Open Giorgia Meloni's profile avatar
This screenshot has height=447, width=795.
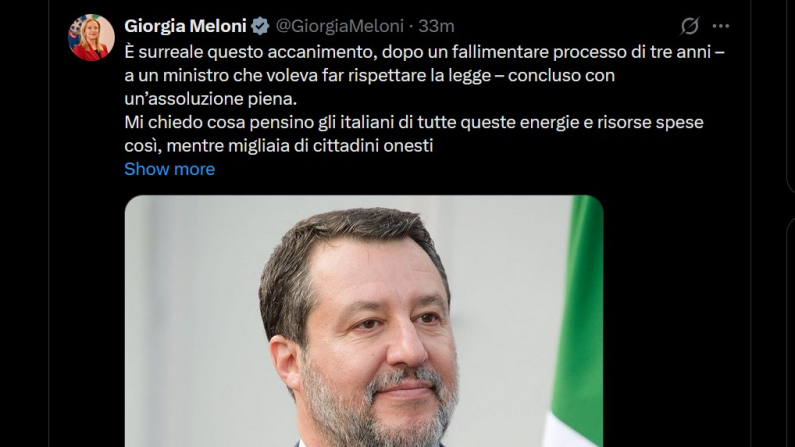coord(91,38)
